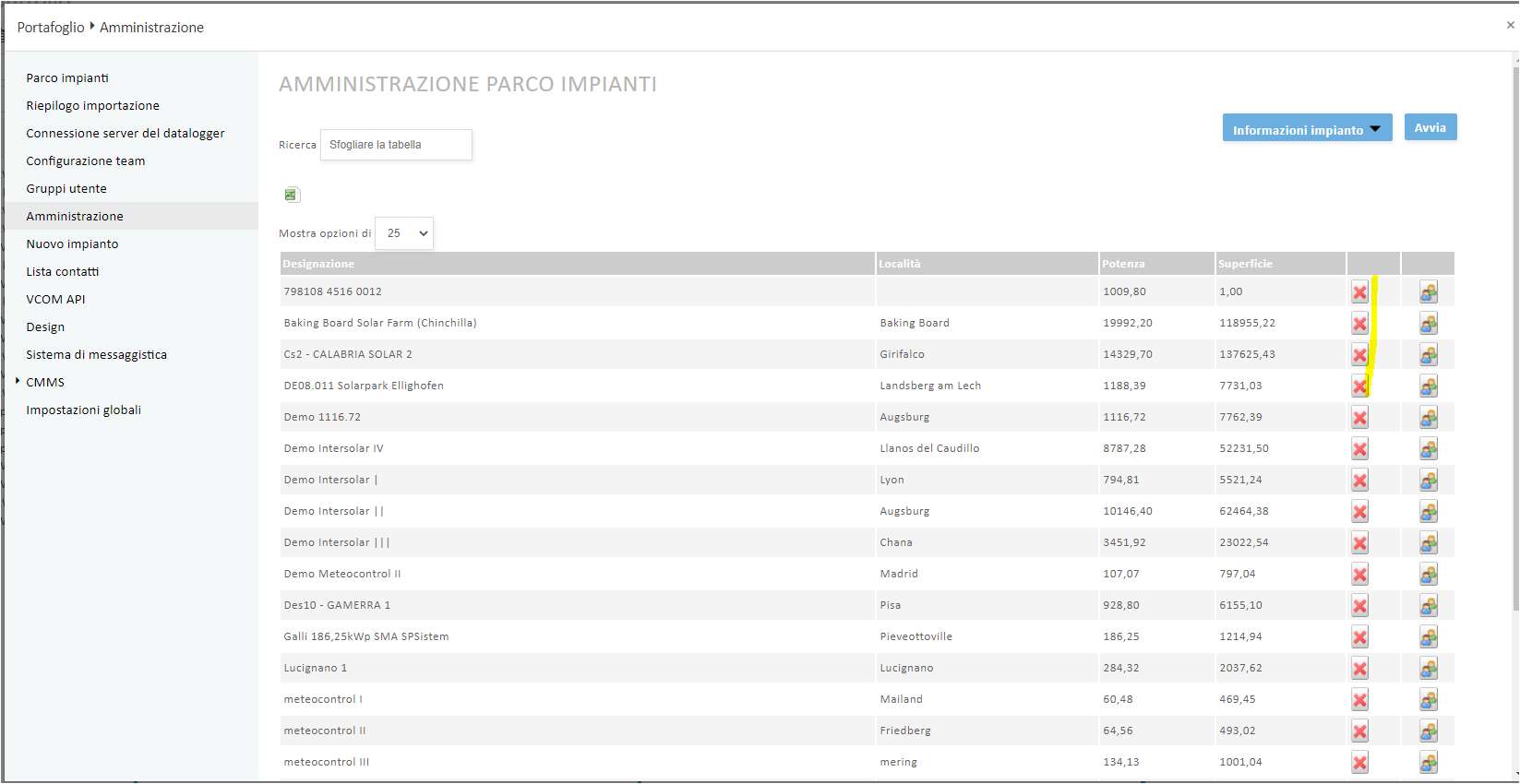Image resolution: width=1520 pixels, height=784 pixels.
Task: Click red X for Demo Intersolar IV
Action: (x=1359, y=449)
